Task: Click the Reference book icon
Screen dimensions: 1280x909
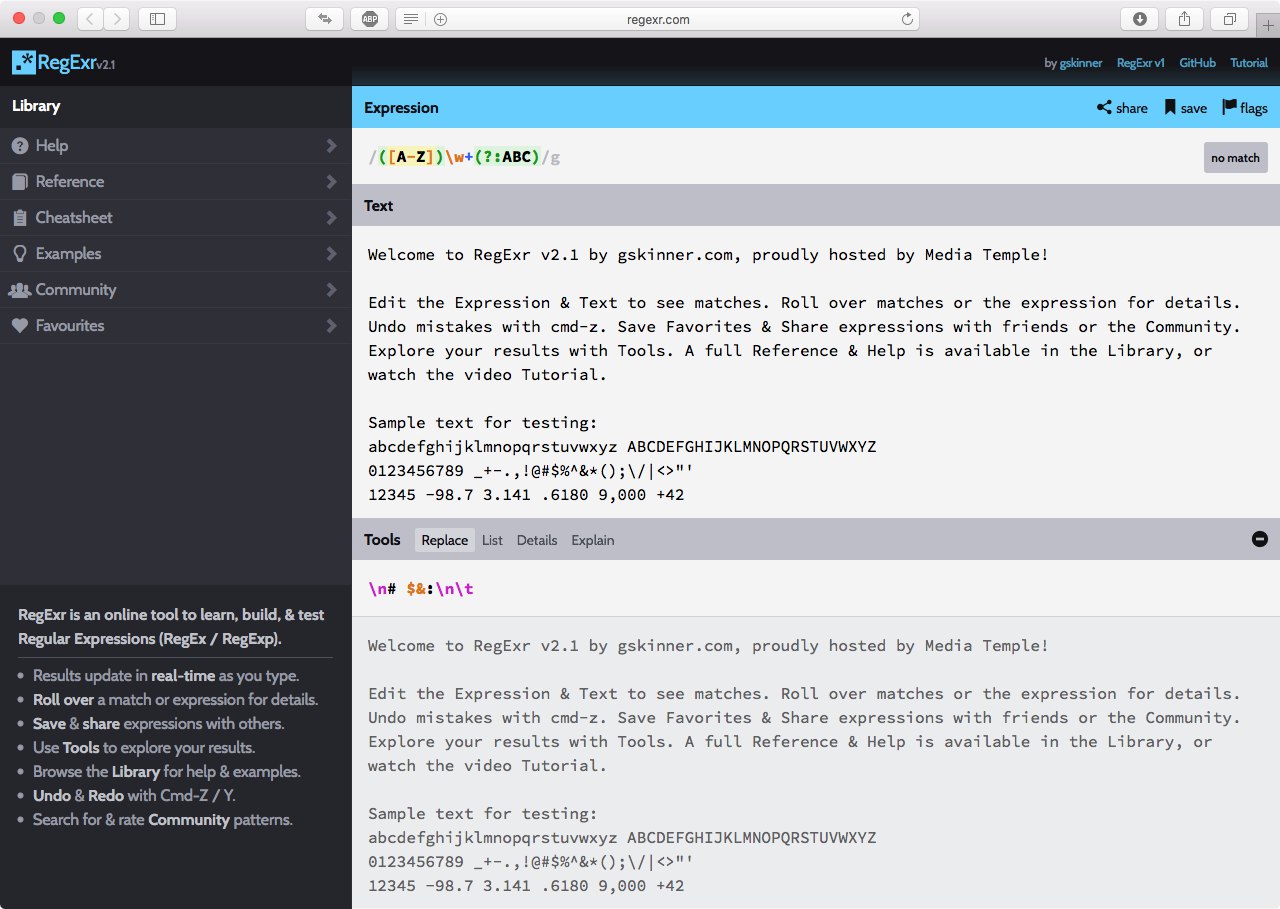Action: pyautogui.click(x=19, y=182)
